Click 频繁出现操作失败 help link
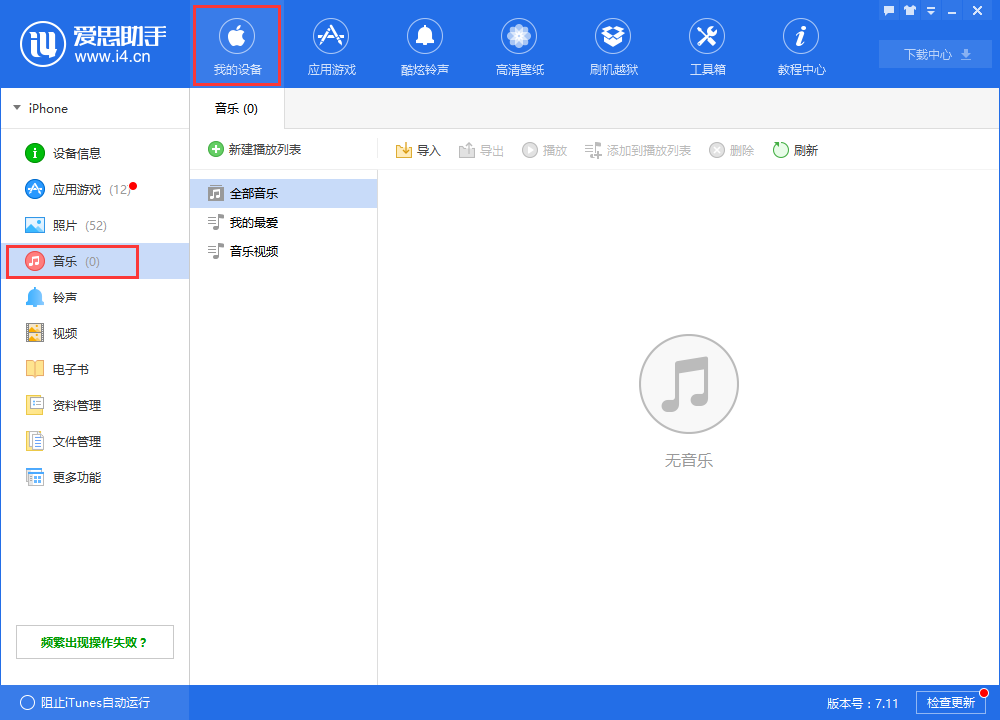1000x720 pixels. pyautogui.click(x=95, y=641)
